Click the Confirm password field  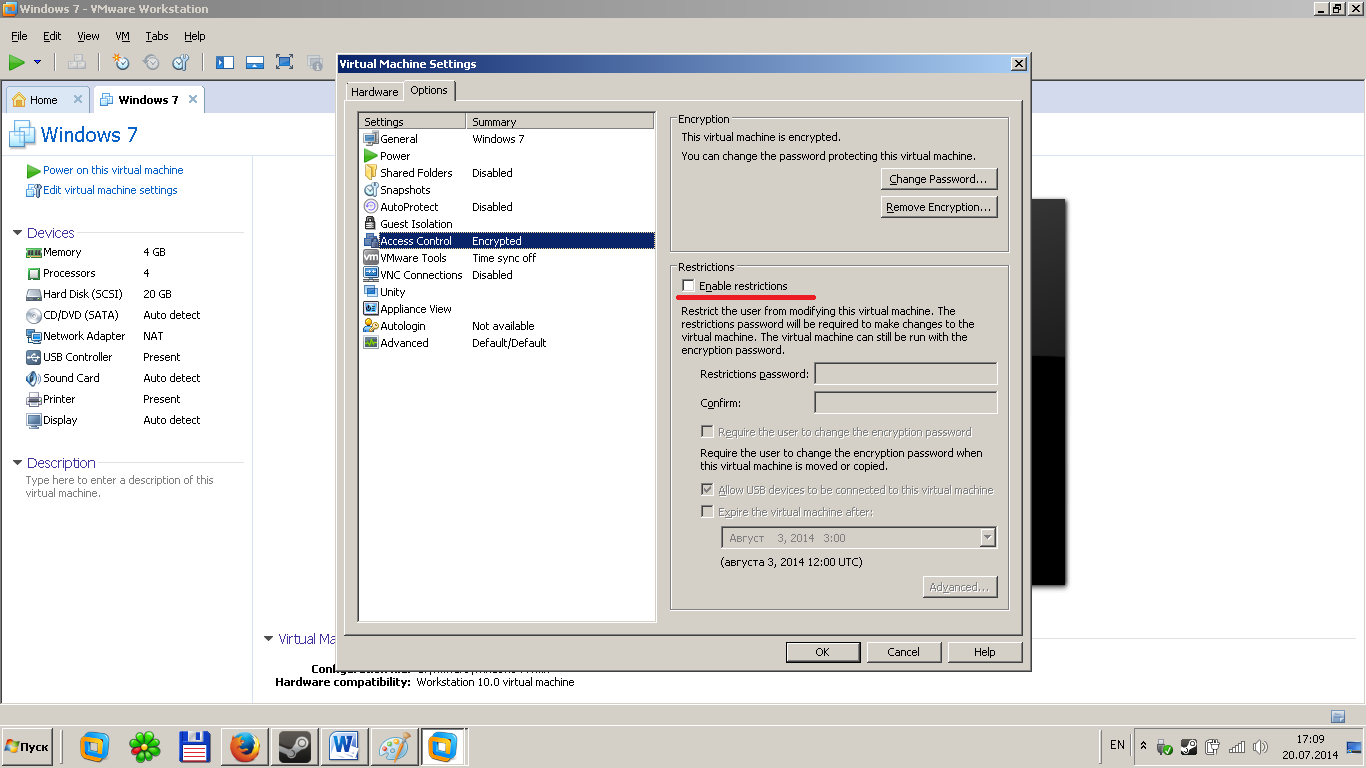click(906, 403)
